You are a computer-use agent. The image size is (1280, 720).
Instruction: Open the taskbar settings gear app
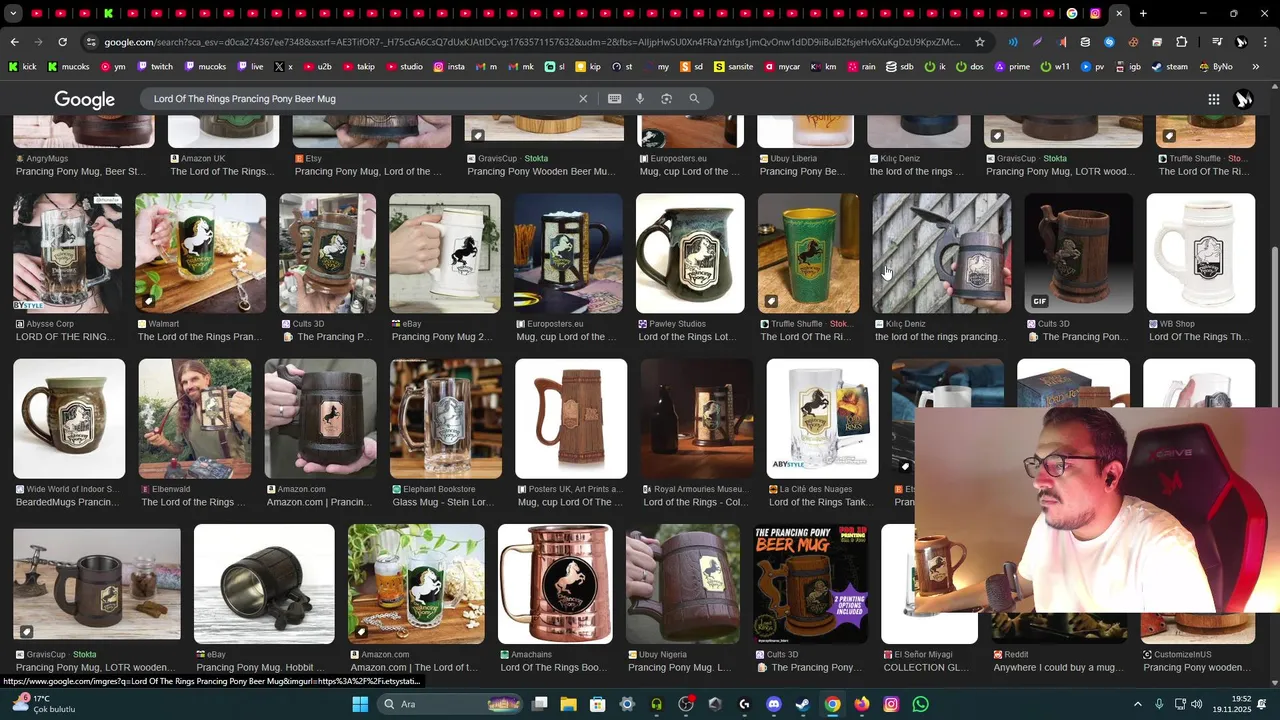point(627,704)
